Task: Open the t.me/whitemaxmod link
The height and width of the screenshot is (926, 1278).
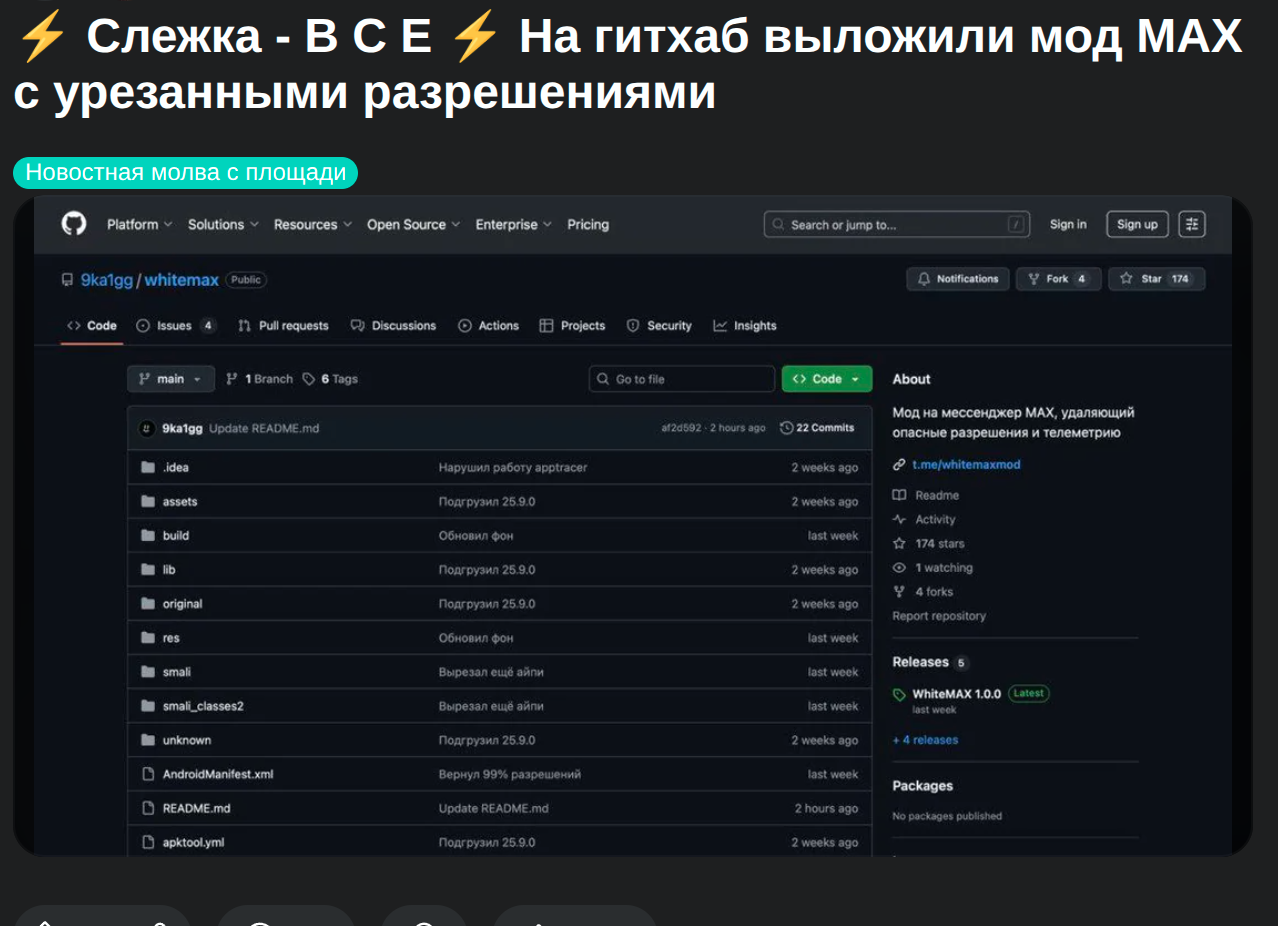Action: tap(966, 465)
